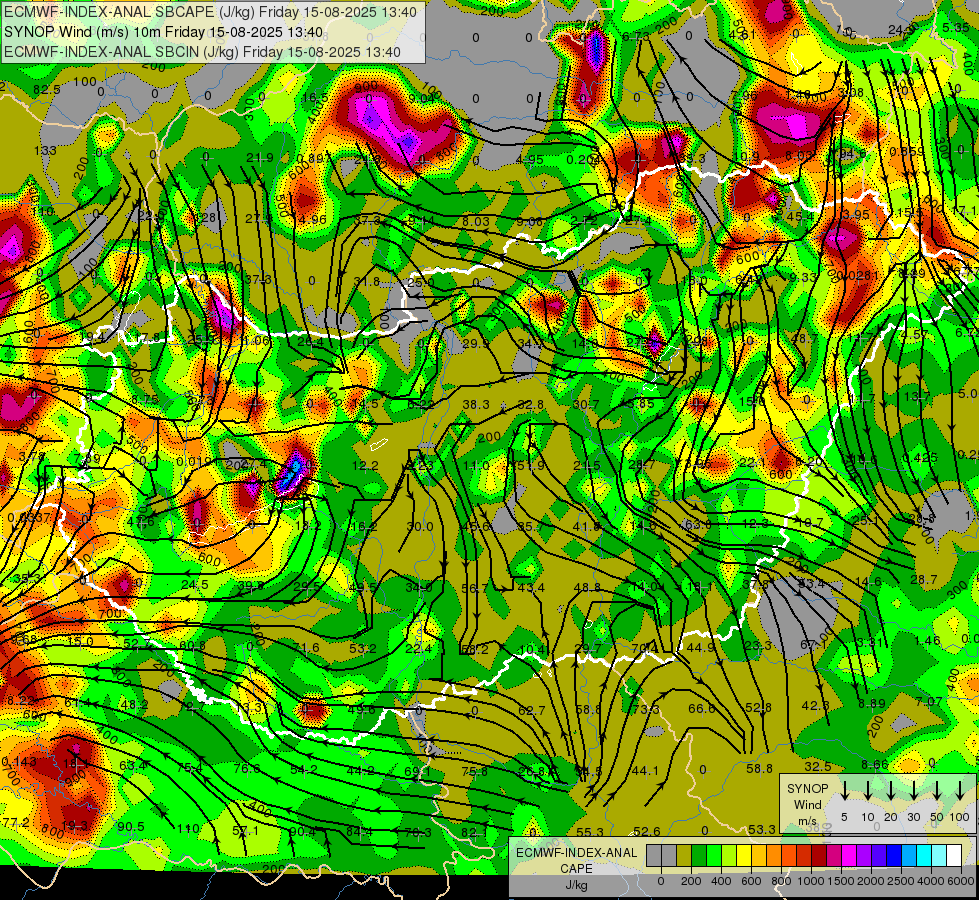Pick the olive swatch in the CAPE legend
Viewport: 979px width, 900px height.
pyautogui.click(x=684, y=856)
